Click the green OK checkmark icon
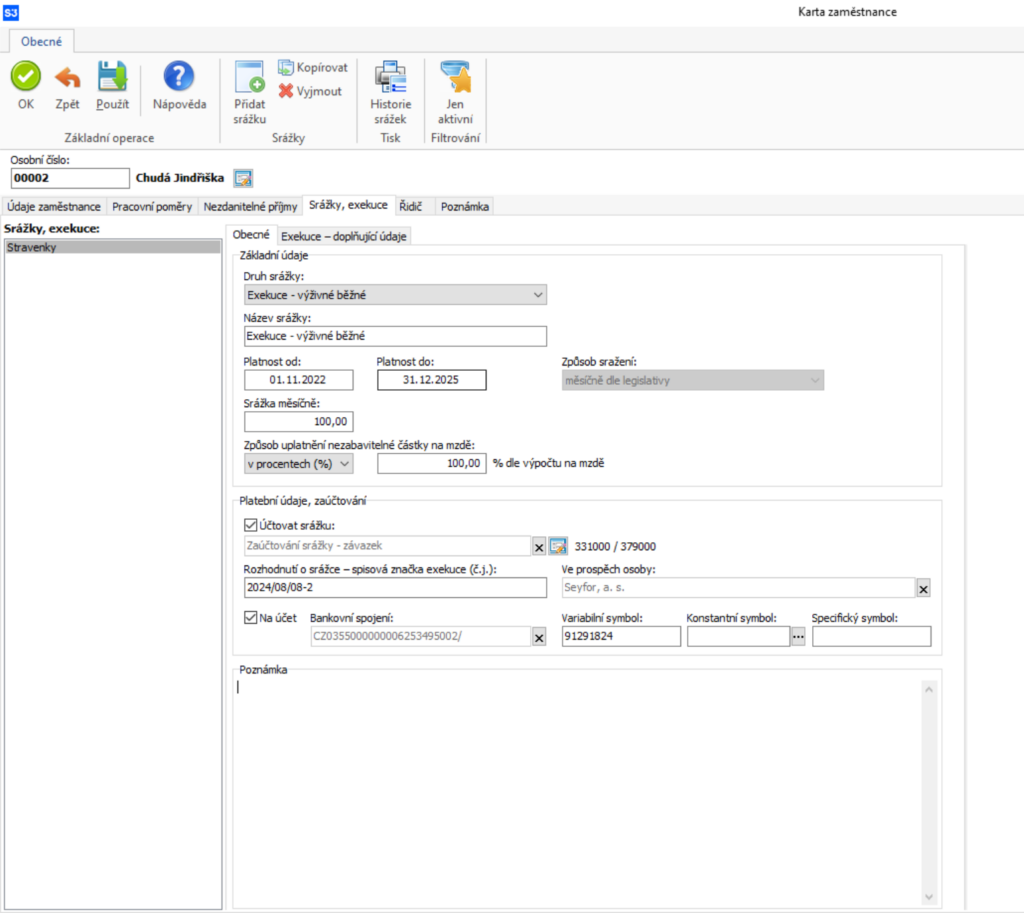The height and width of the screenshot is (913, 1024). pyautogui.click(x=26, y=77)
